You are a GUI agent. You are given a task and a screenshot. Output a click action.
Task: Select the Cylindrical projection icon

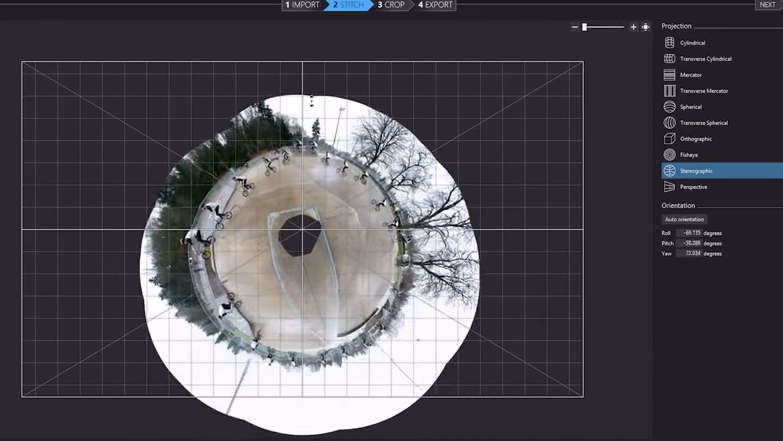[x=669, y=43]
